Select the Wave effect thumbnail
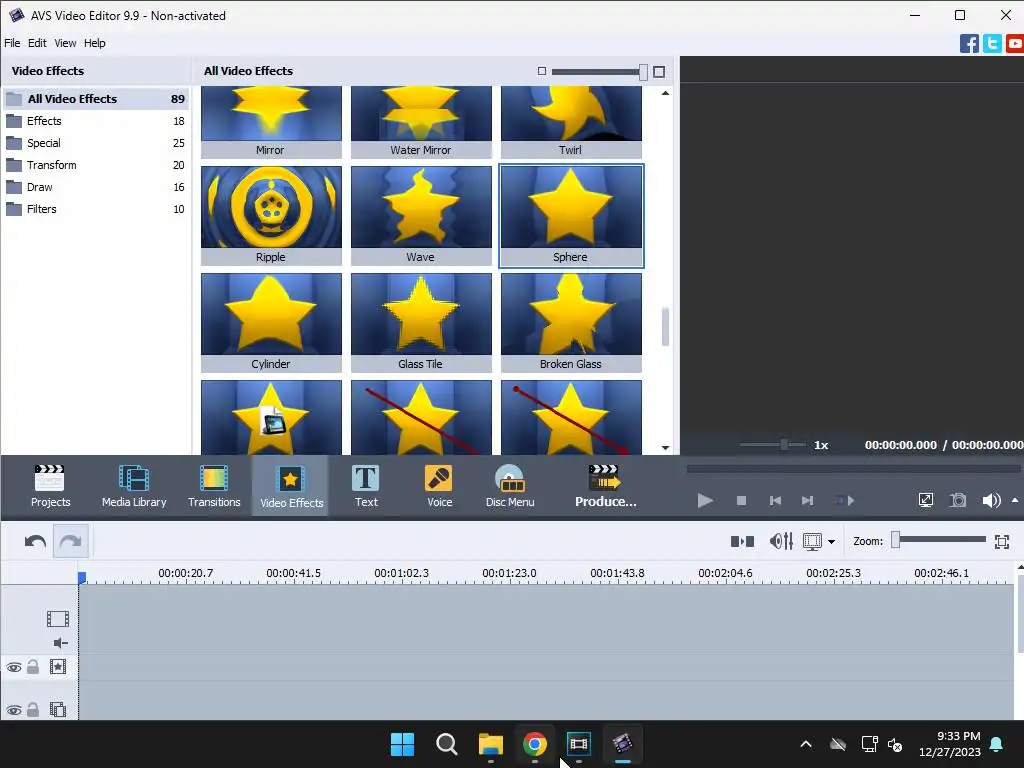The height and width of the screenshot is (768, 1024). click(421, 216)
